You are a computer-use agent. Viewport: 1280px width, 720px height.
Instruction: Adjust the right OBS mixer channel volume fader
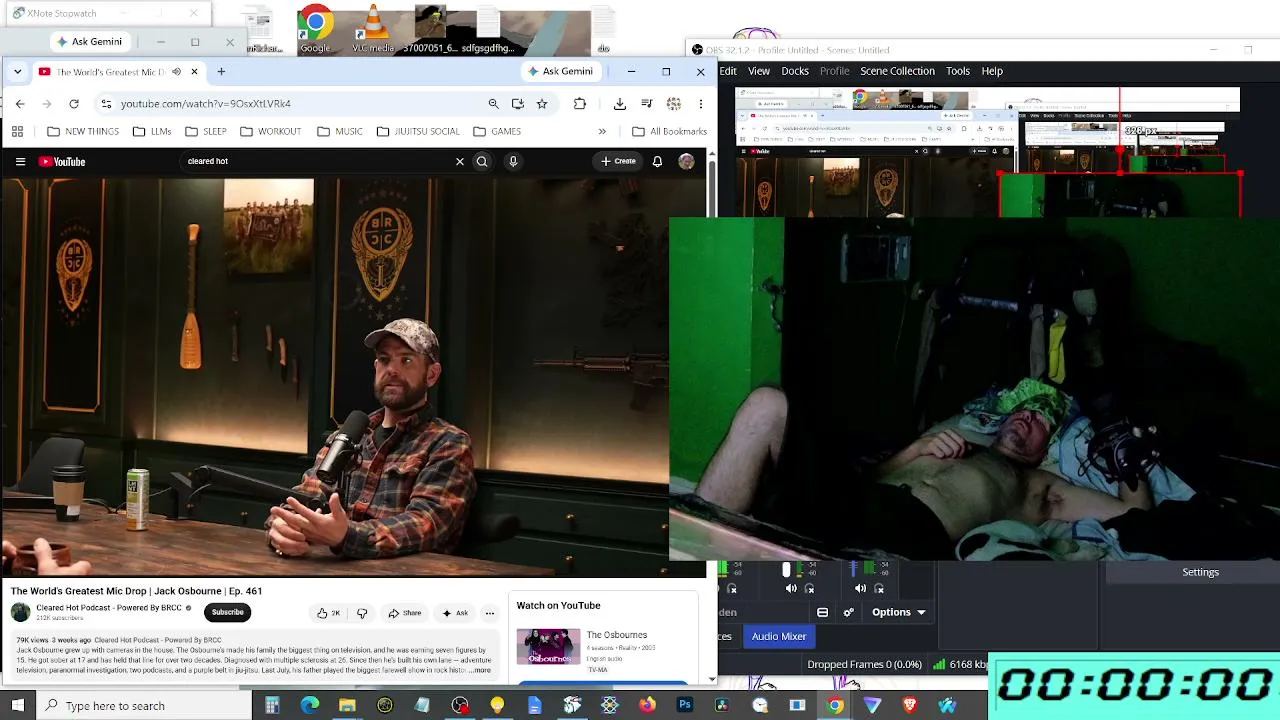click(x=855, y=570)
